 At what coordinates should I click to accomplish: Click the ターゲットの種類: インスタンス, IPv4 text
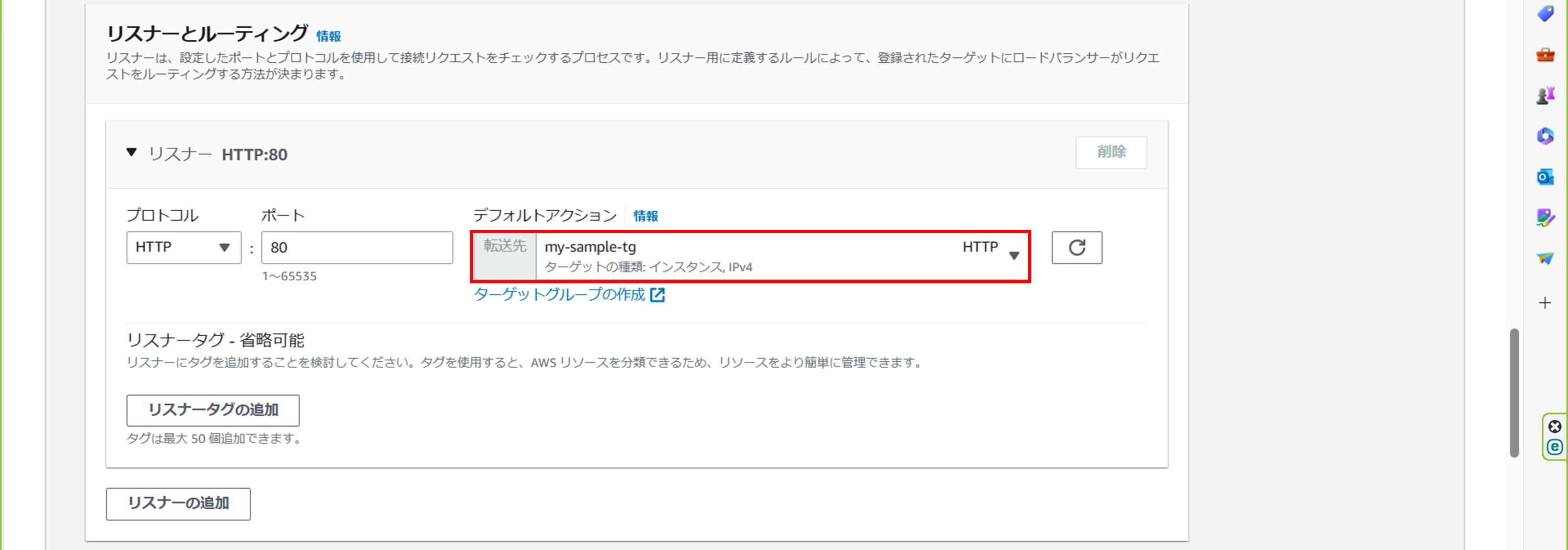(648, 267)
